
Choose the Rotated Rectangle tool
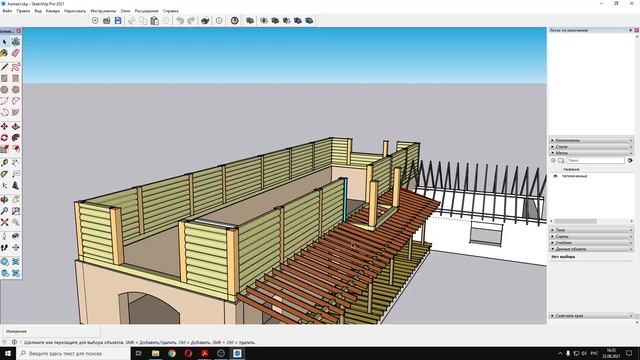click(16, 78)
